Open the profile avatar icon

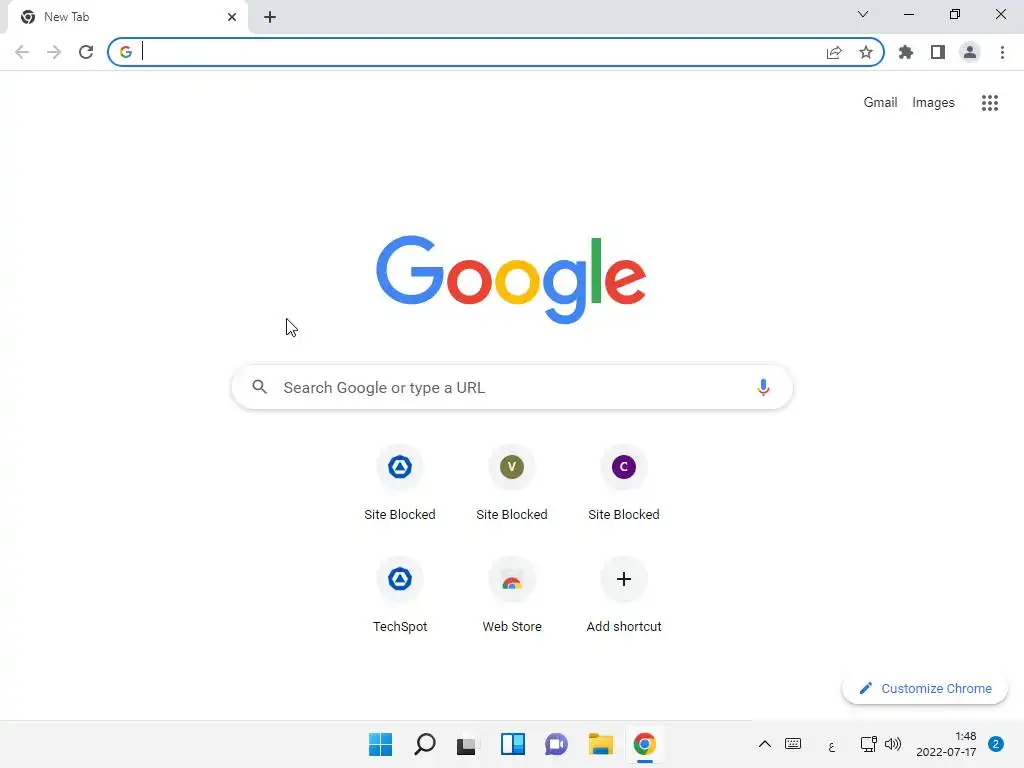point(970,52)
